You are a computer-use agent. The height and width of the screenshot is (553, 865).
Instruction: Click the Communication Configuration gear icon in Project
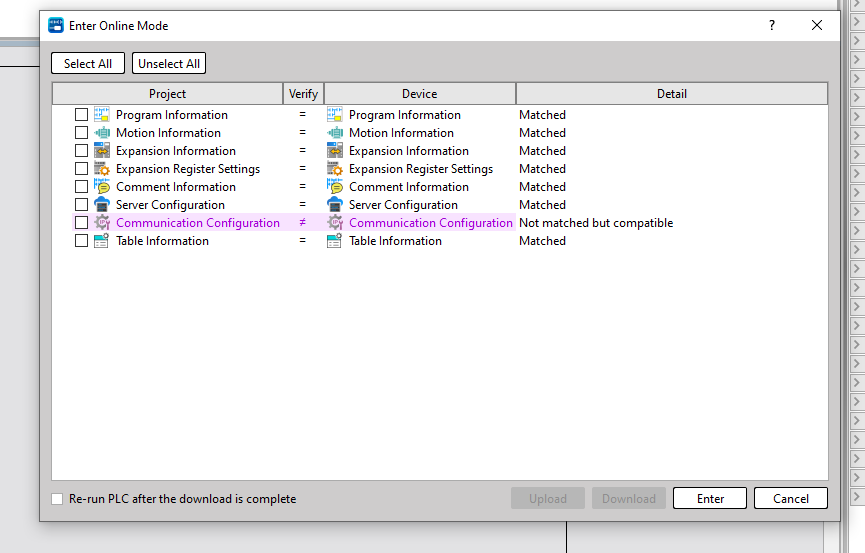(x=101, y=223)
